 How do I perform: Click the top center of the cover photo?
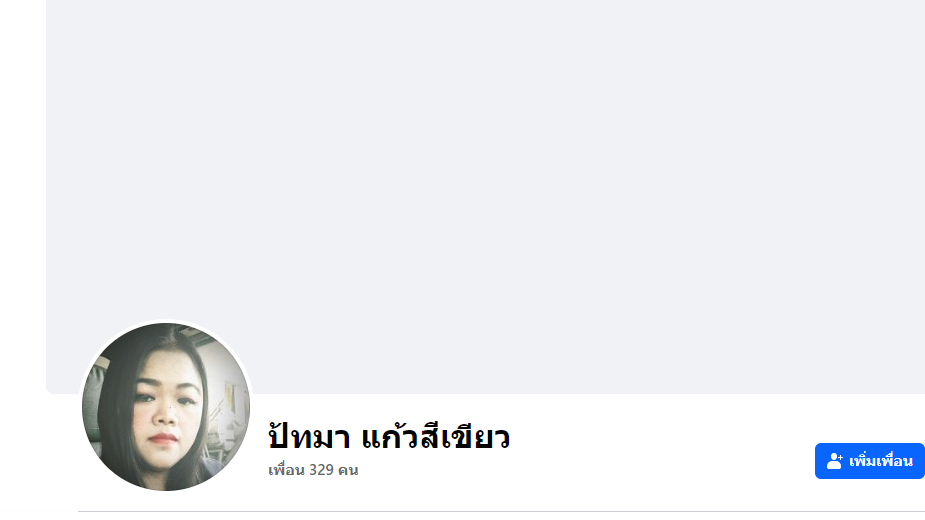click(486, 12)
